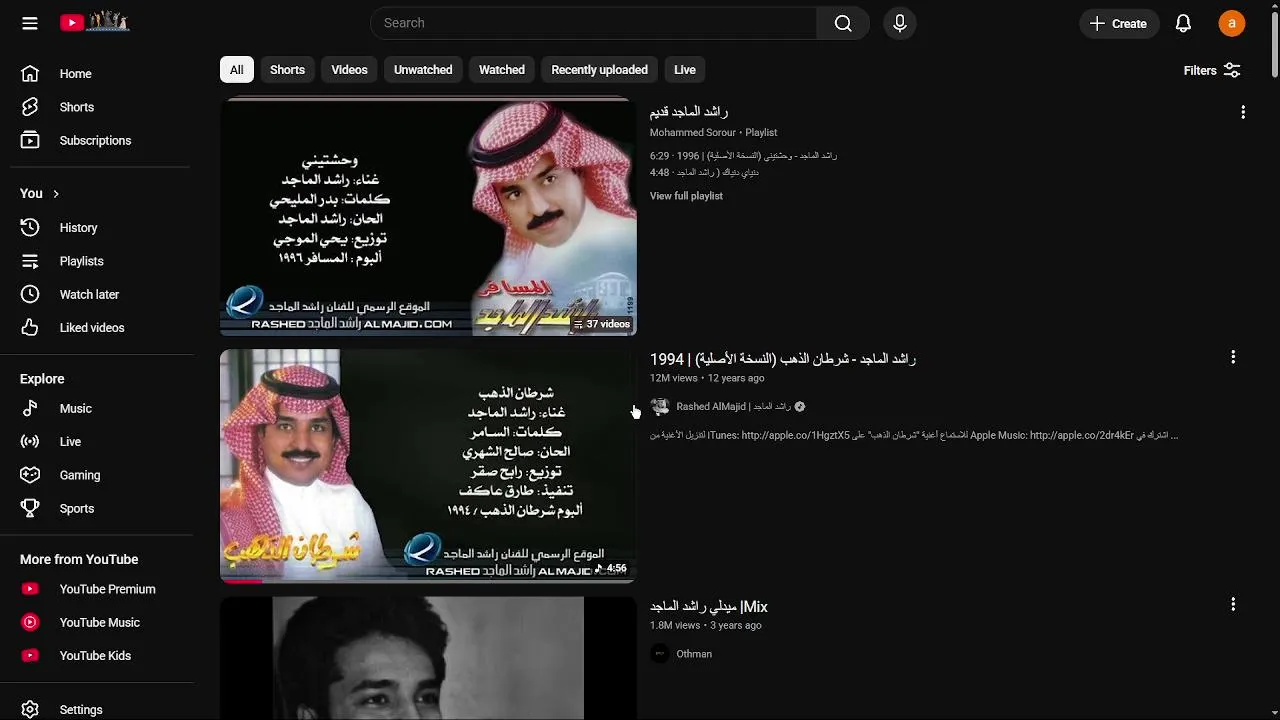Open the Mohammed Sorour channel link
Image resolution: width=1280 pixels, height=720 pixels.
(693, 132)
